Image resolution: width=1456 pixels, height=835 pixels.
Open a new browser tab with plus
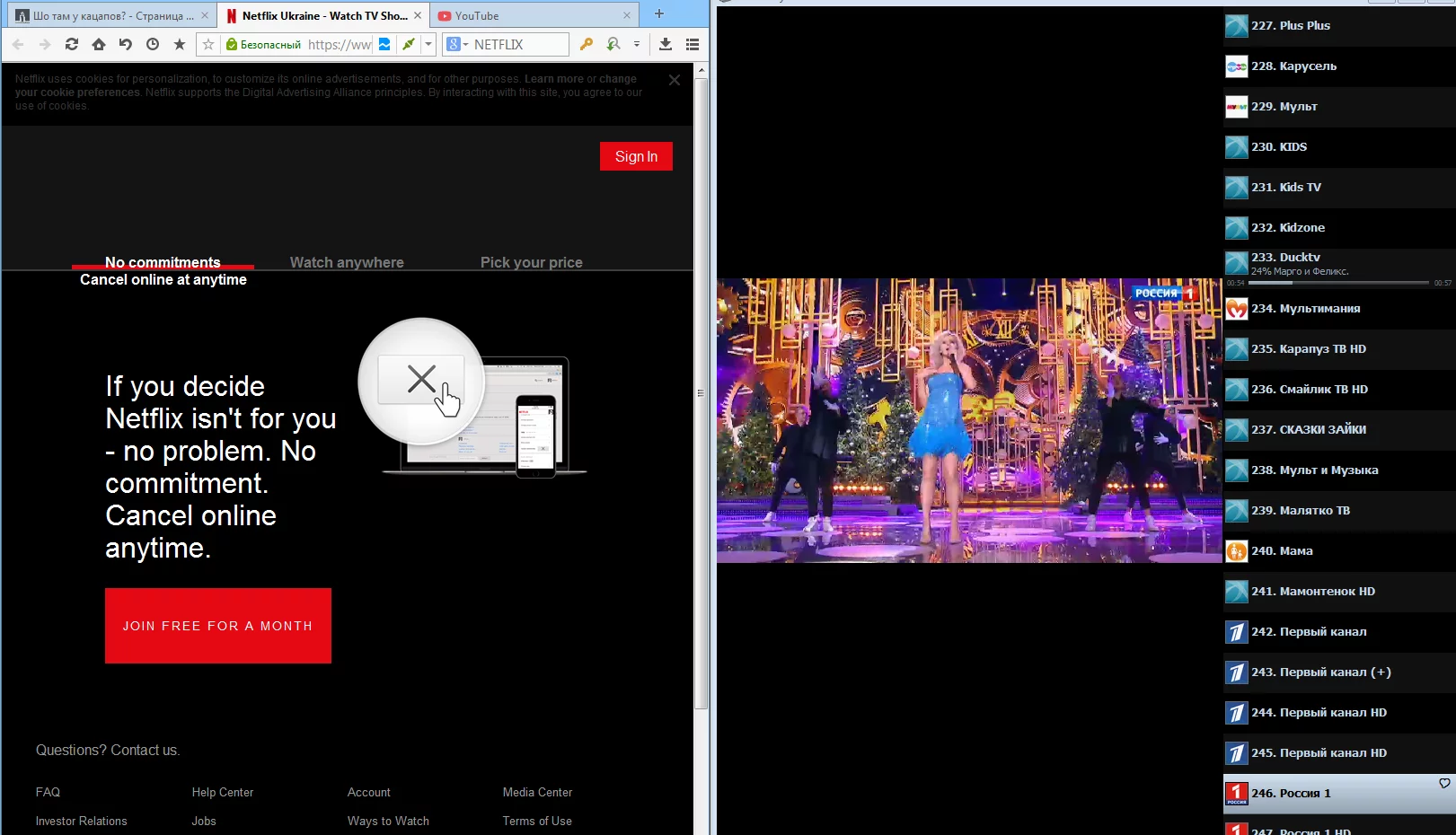(659, 13)
